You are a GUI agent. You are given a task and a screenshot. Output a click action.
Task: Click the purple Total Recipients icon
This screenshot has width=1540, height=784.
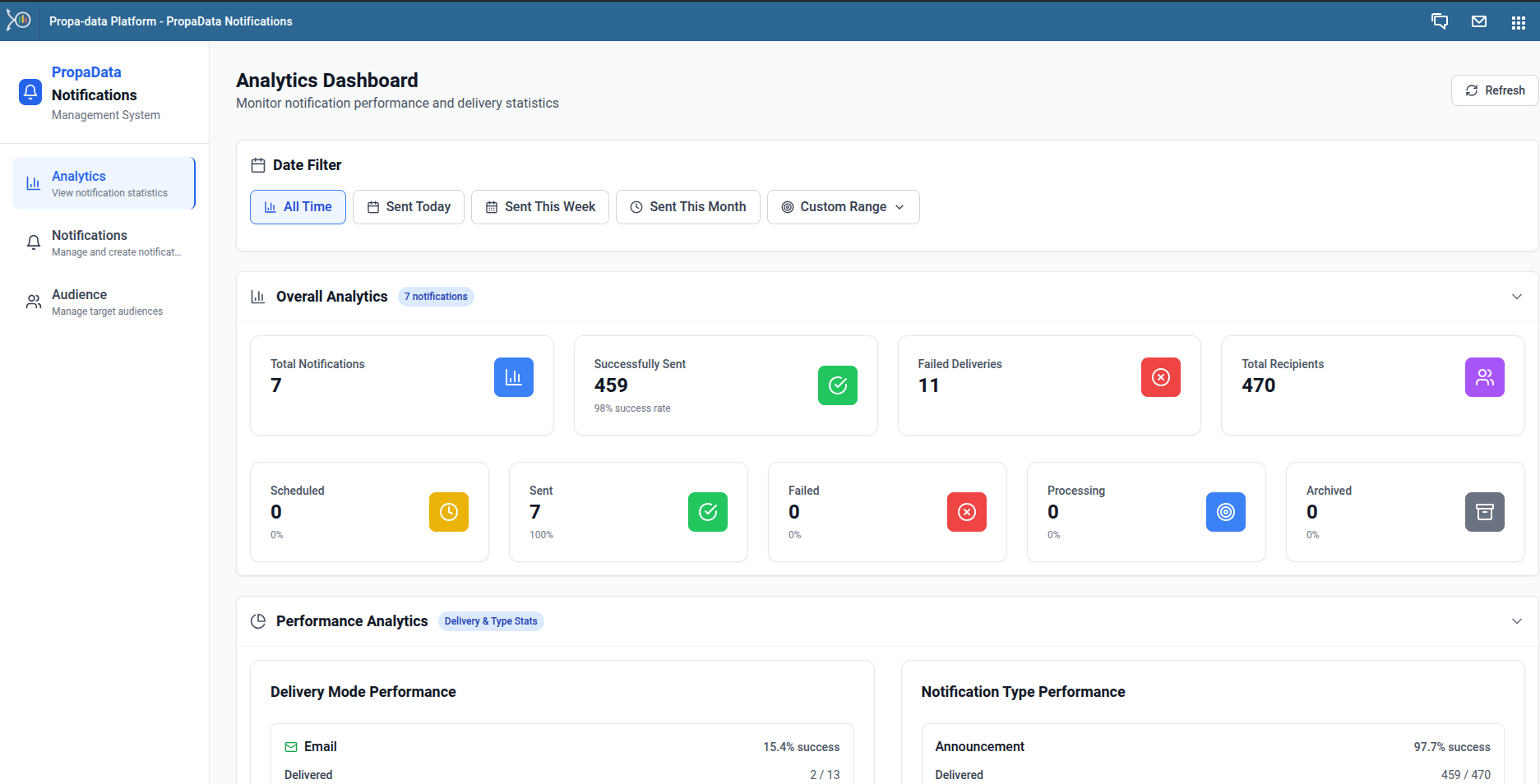[x=1484, y=377]
